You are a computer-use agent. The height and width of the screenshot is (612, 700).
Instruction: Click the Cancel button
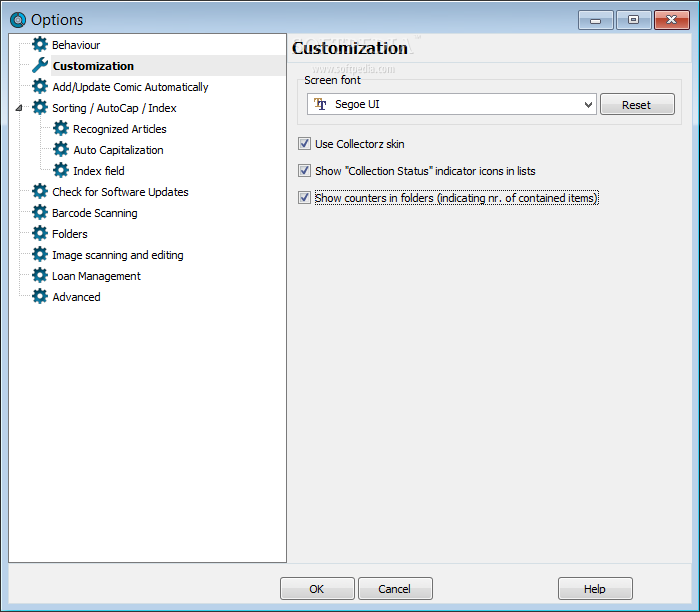(x=395, y=589)
